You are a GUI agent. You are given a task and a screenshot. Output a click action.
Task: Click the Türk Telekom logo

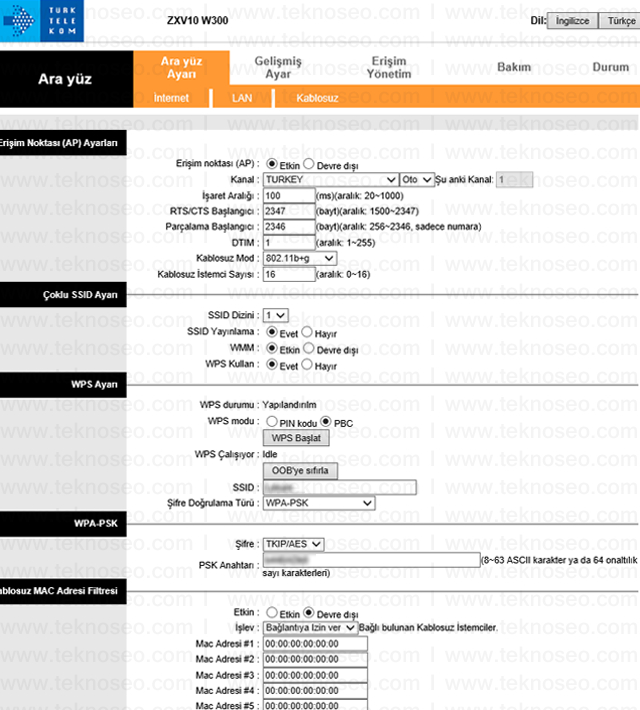42,21
